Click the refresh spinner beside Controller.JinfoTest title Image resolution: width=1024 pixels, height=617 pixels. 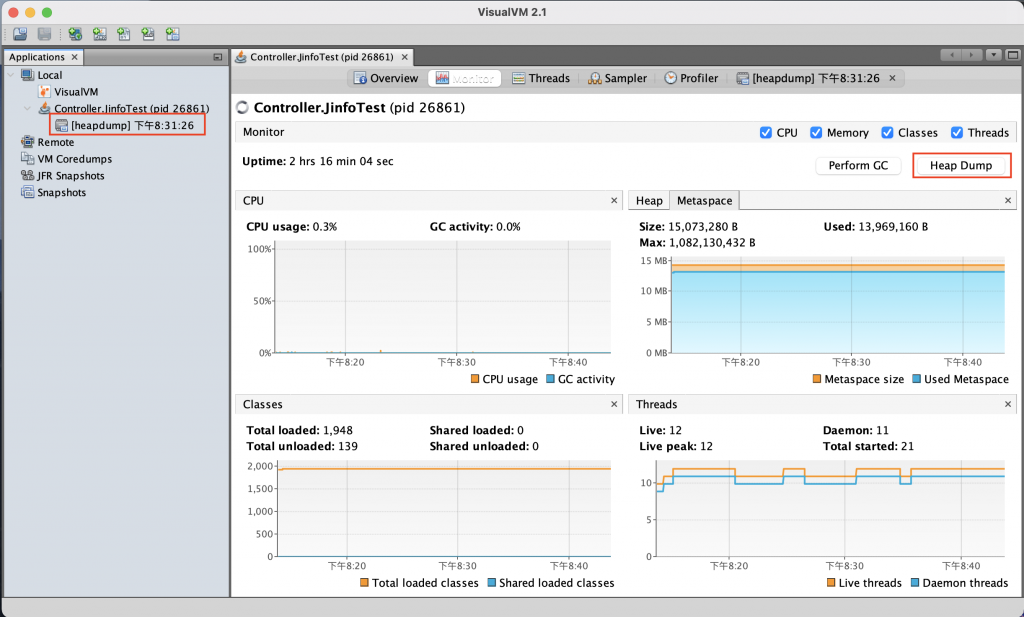pyautogui.click(x=243, y=108)
